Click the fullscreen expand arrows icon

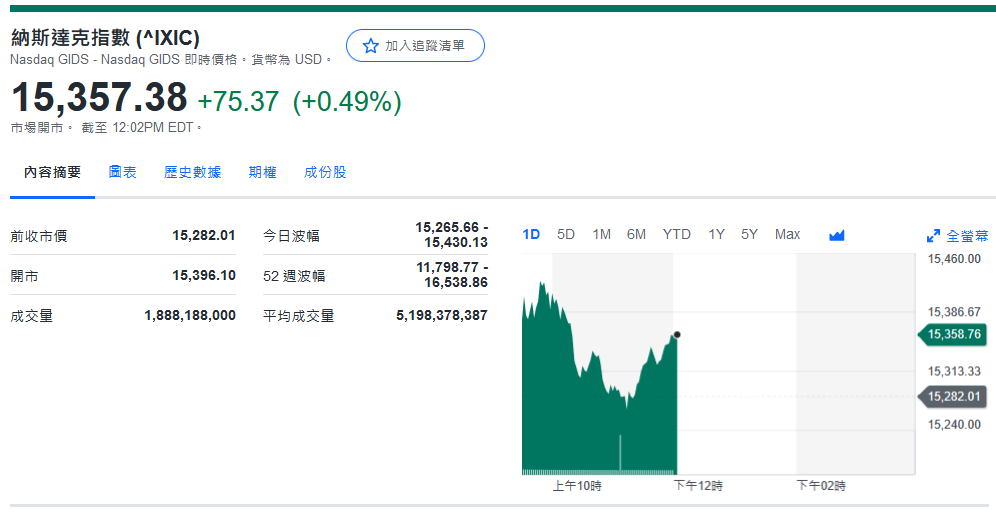pos(933,236)
